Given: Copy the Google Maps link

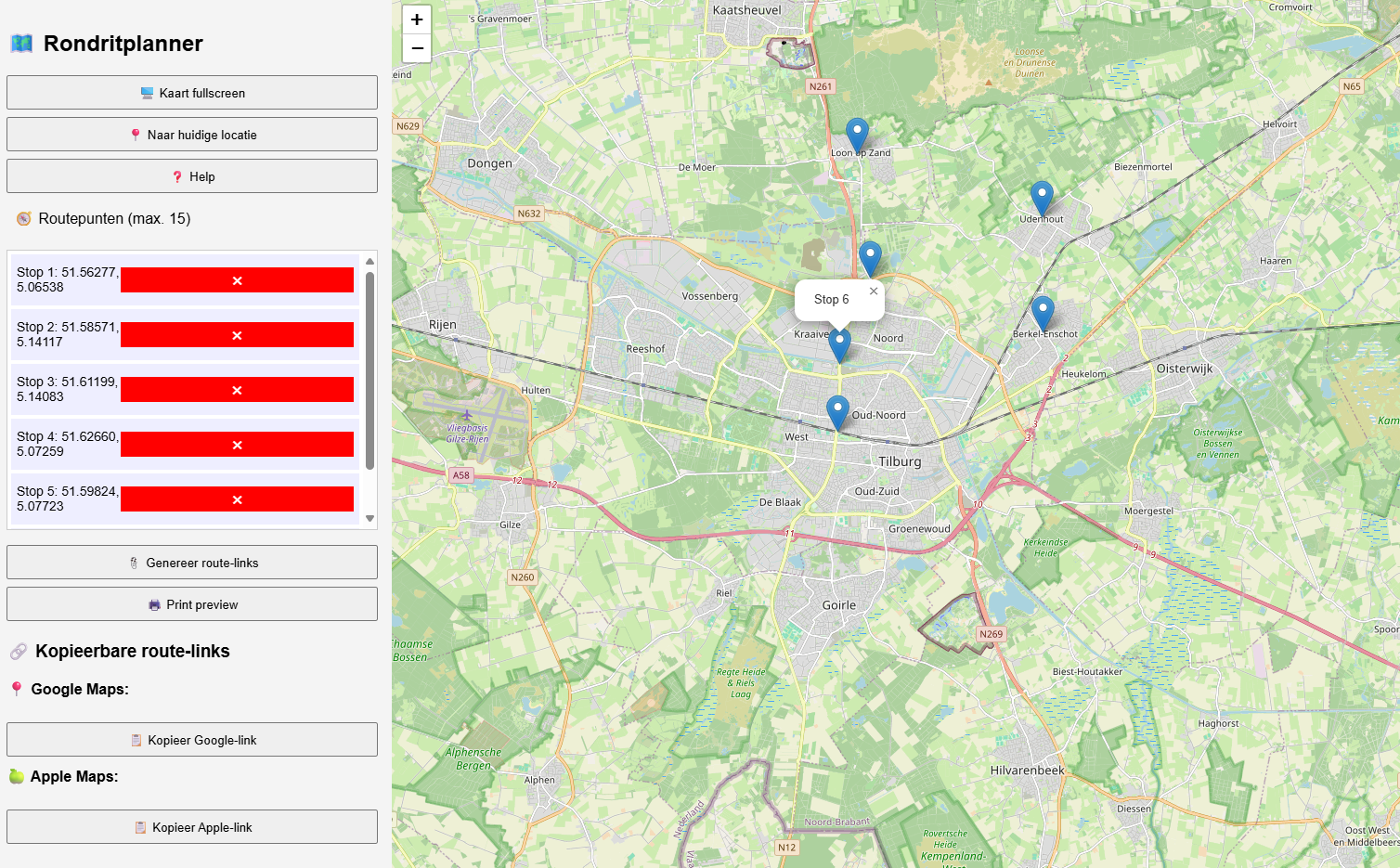Looking at the screenshot, I should point(192,740).
